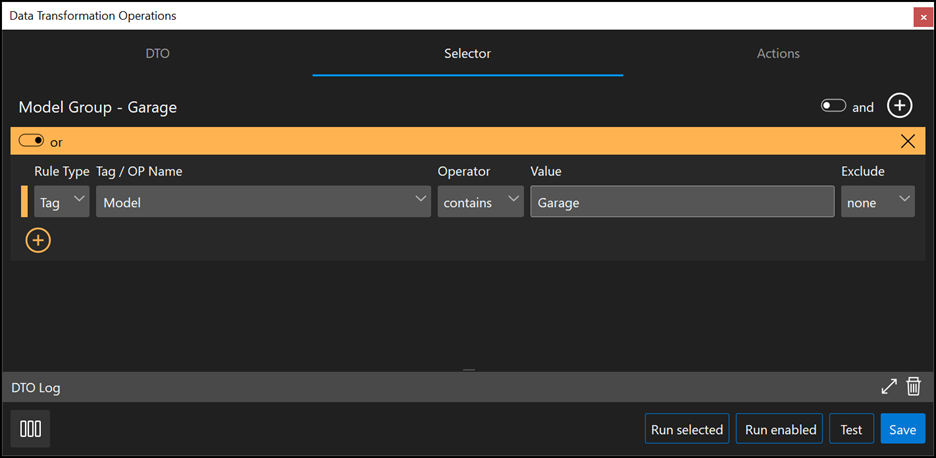The height and width of the screenshot is (458, 936).
Task: Toggle the 'or' switch in orange bar
Action: [x=32, y=141]
